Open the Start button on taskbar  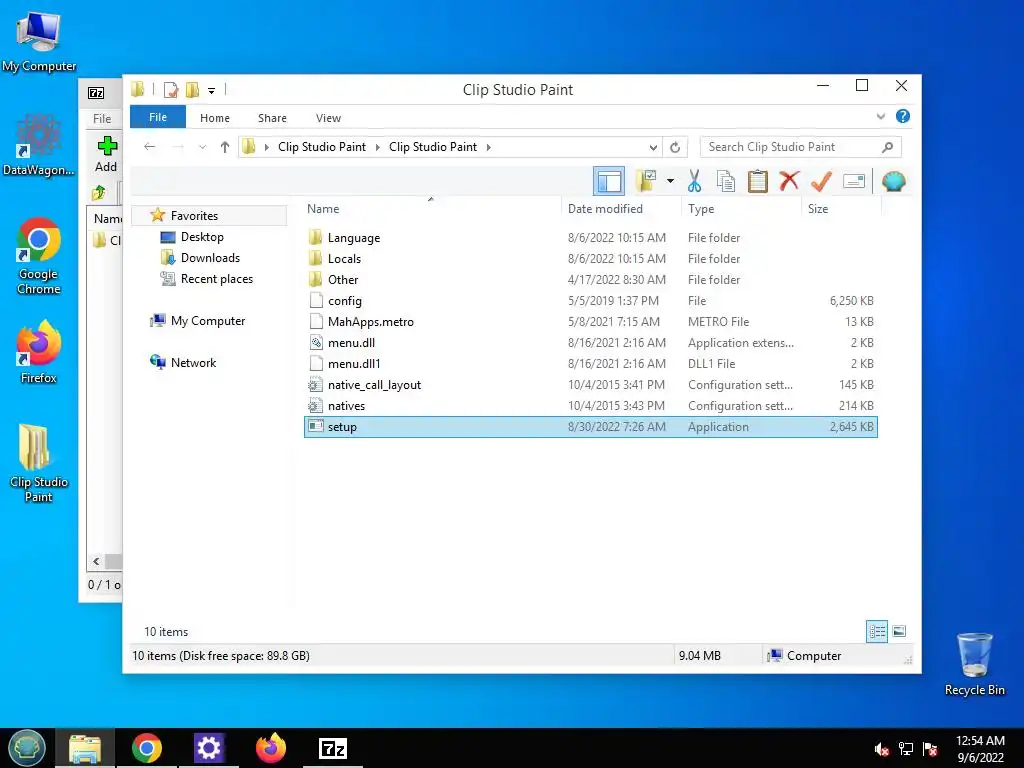click(27, 748)
